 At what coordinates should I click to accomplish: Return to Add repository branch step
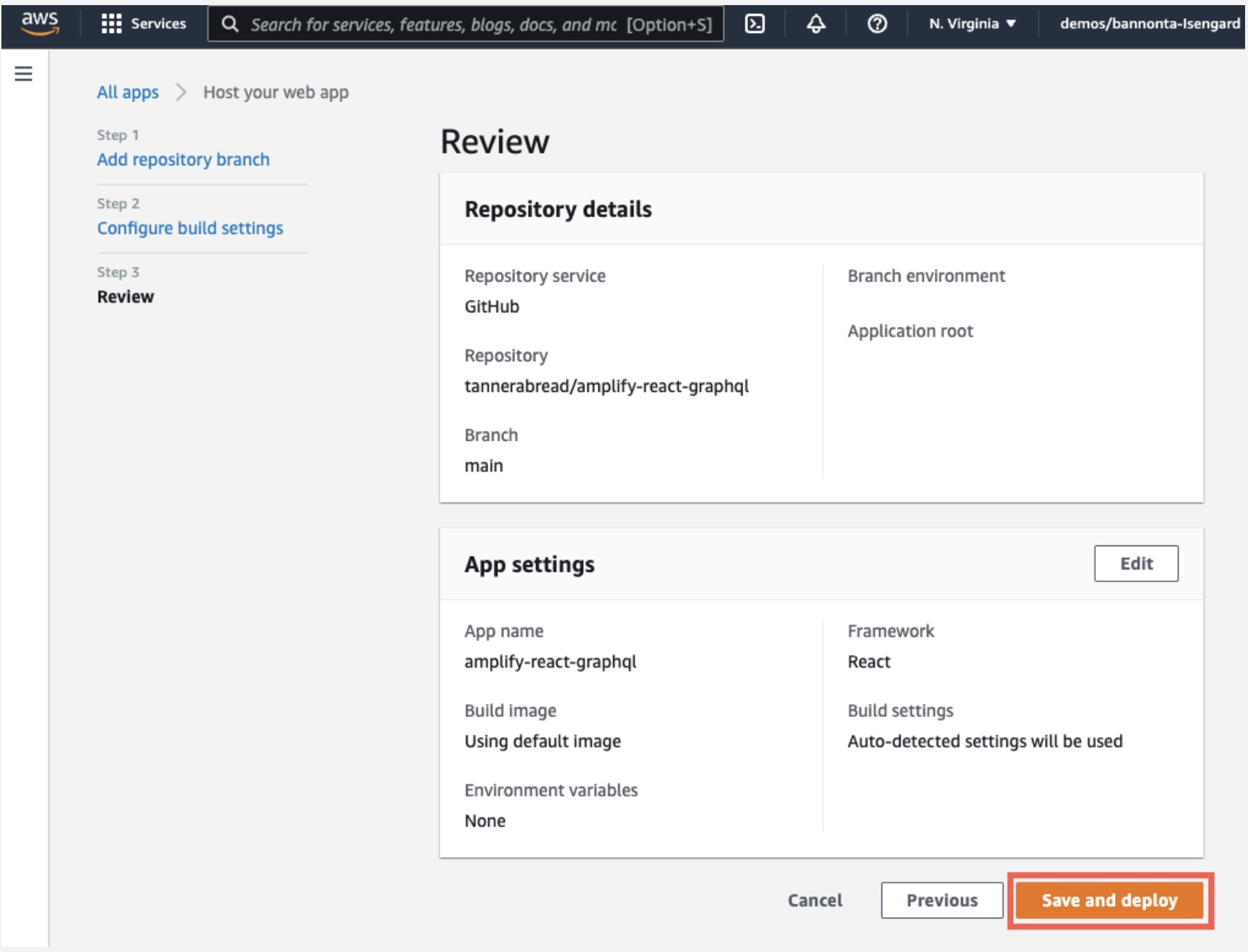(x=183, y=159)
